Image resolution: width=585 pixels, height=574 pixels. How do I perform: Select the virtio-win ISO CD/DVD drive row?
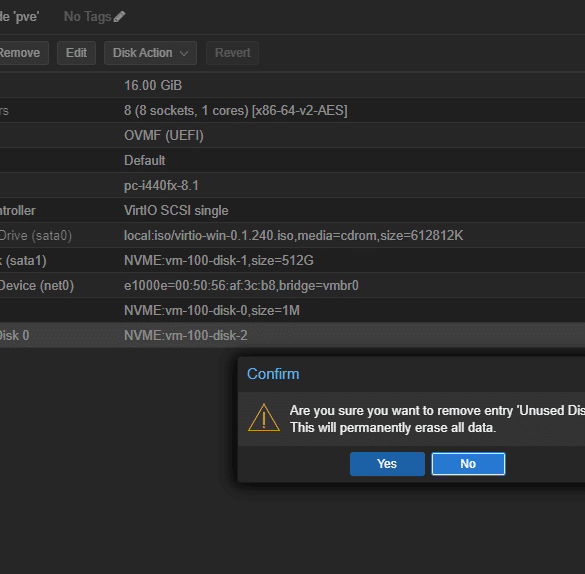point(292,235)
